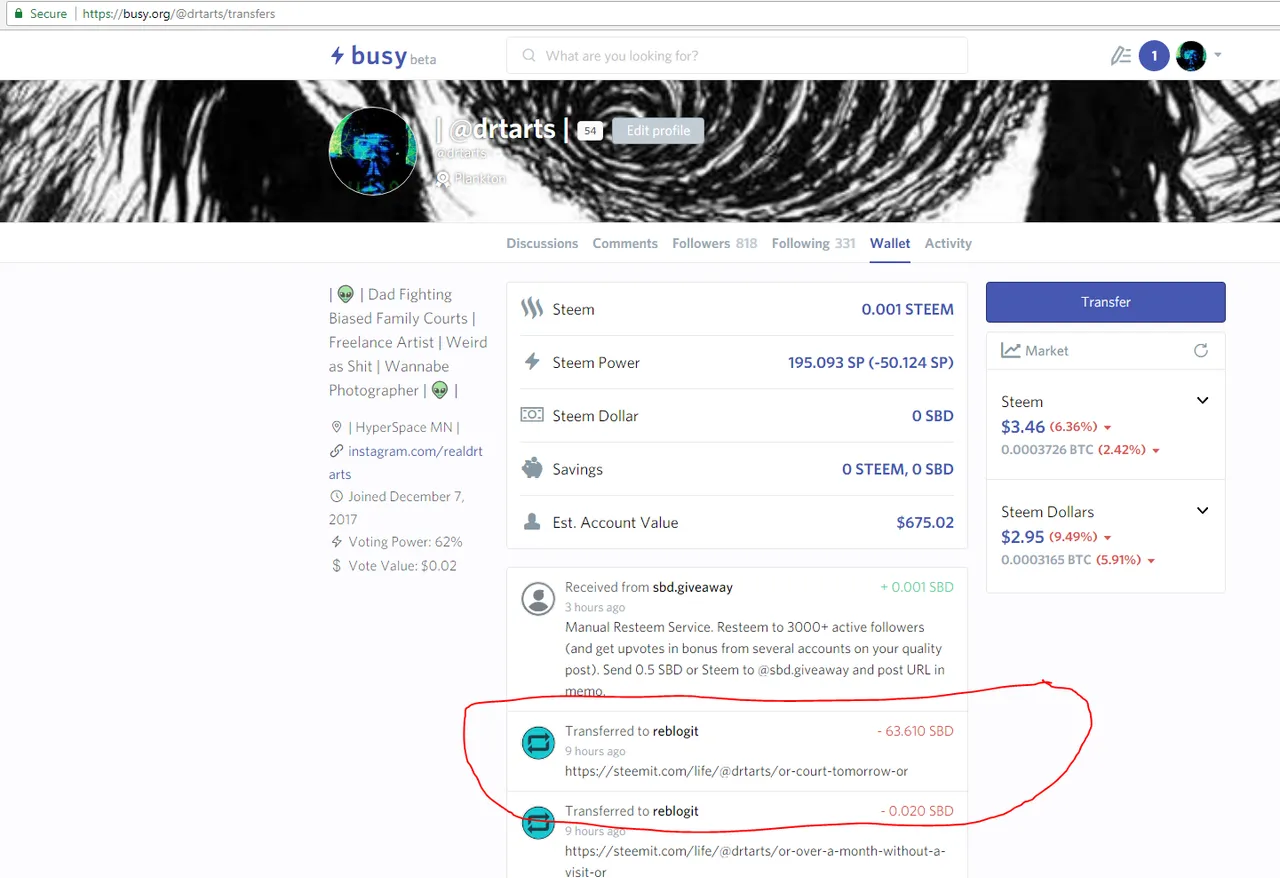Open the Followers 818 tab
The width and height of the screenshot is (1280, 878).
pos(714,243)
